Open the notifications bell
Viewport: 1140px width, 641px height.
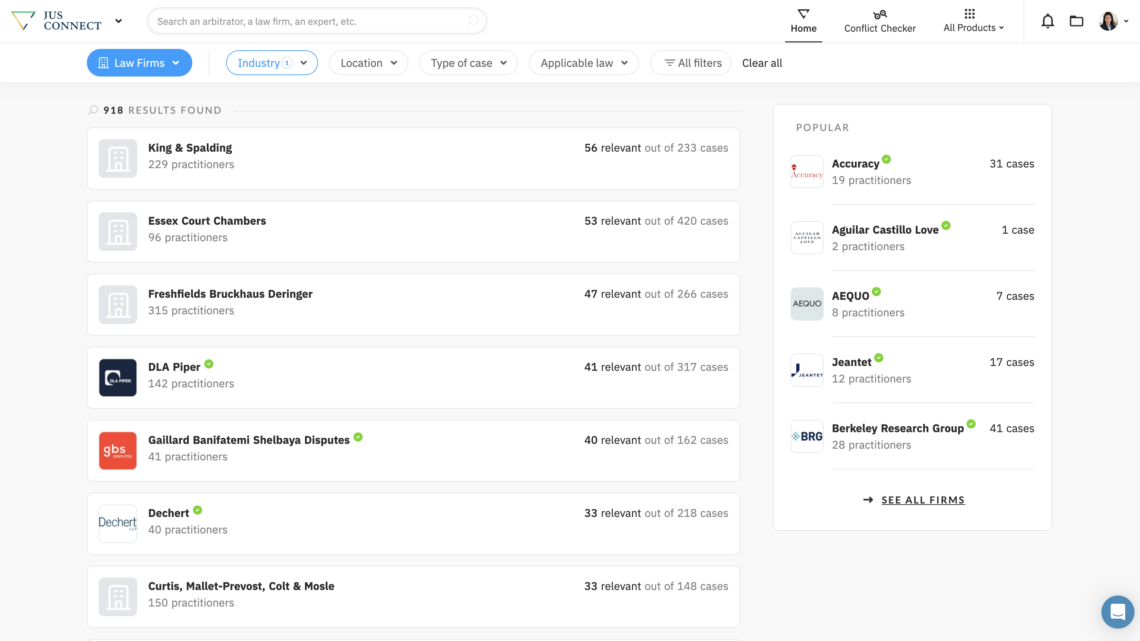[1047, 21]
